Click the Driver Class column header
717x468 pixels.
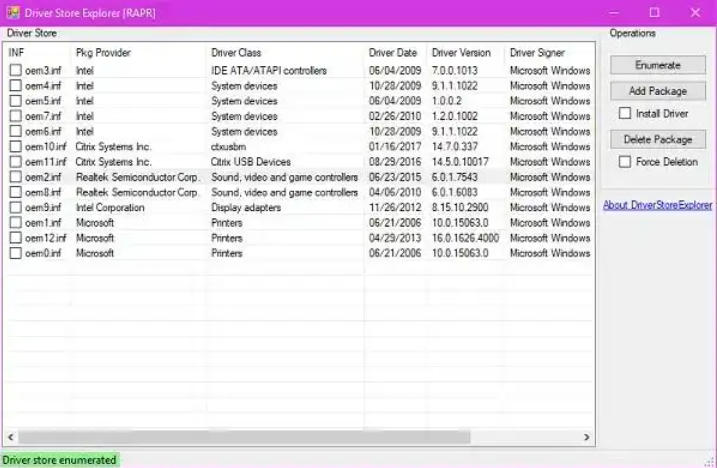[284, 52]
